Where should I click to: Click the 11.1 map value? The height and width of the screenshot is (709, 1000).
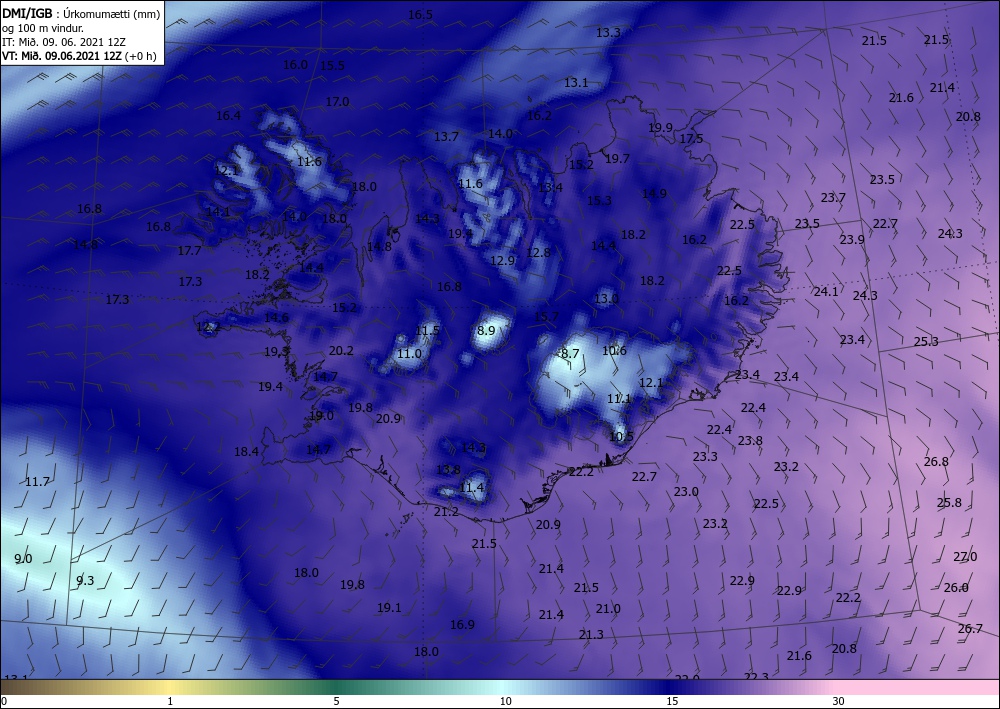click(x=619, y=398)
